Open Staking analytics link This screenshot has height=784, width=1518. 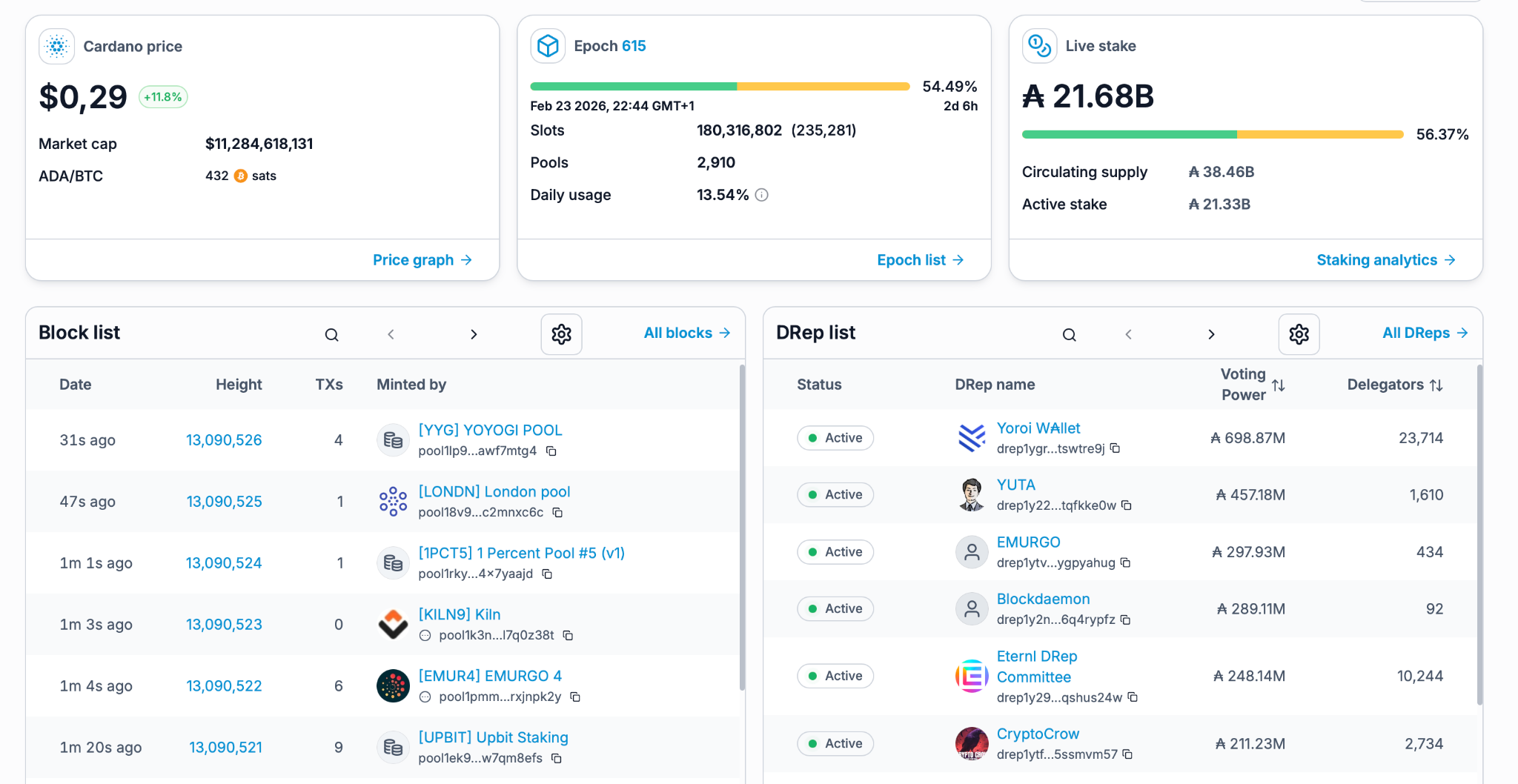(x=1386, y=260)
